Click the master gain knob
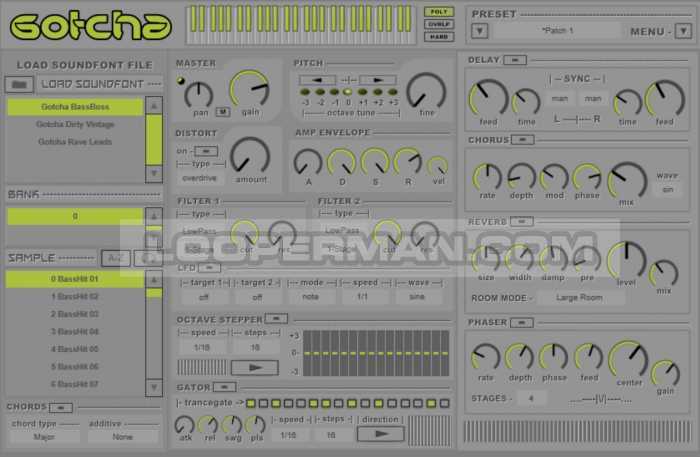This screenshot has width=700, height=457. click(250, 89)
